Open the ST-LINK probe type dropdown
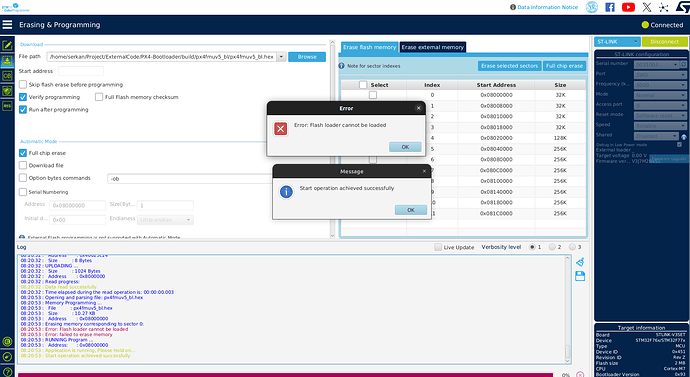The width and height of the screenshot is (690, 377). [617, 42]
